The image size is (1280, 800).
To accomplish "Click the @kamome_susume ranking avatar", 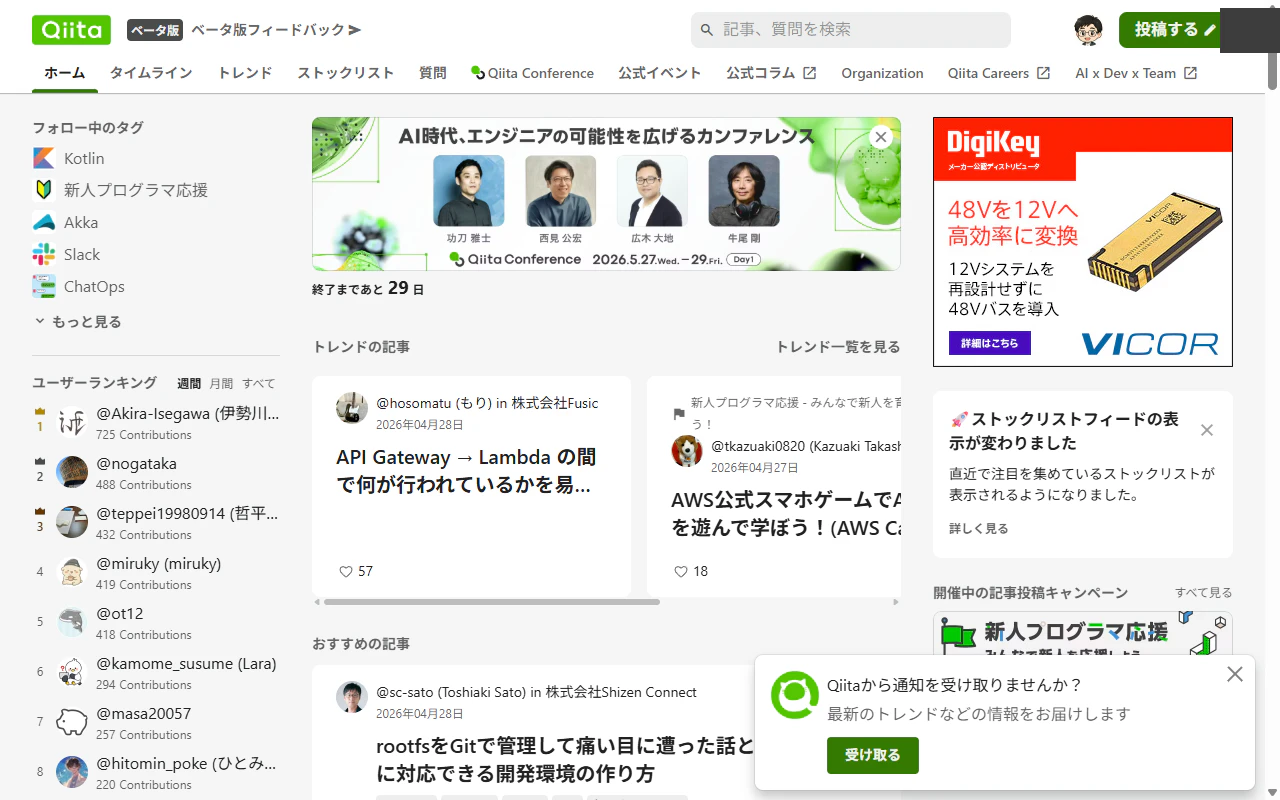I will 72,672.
